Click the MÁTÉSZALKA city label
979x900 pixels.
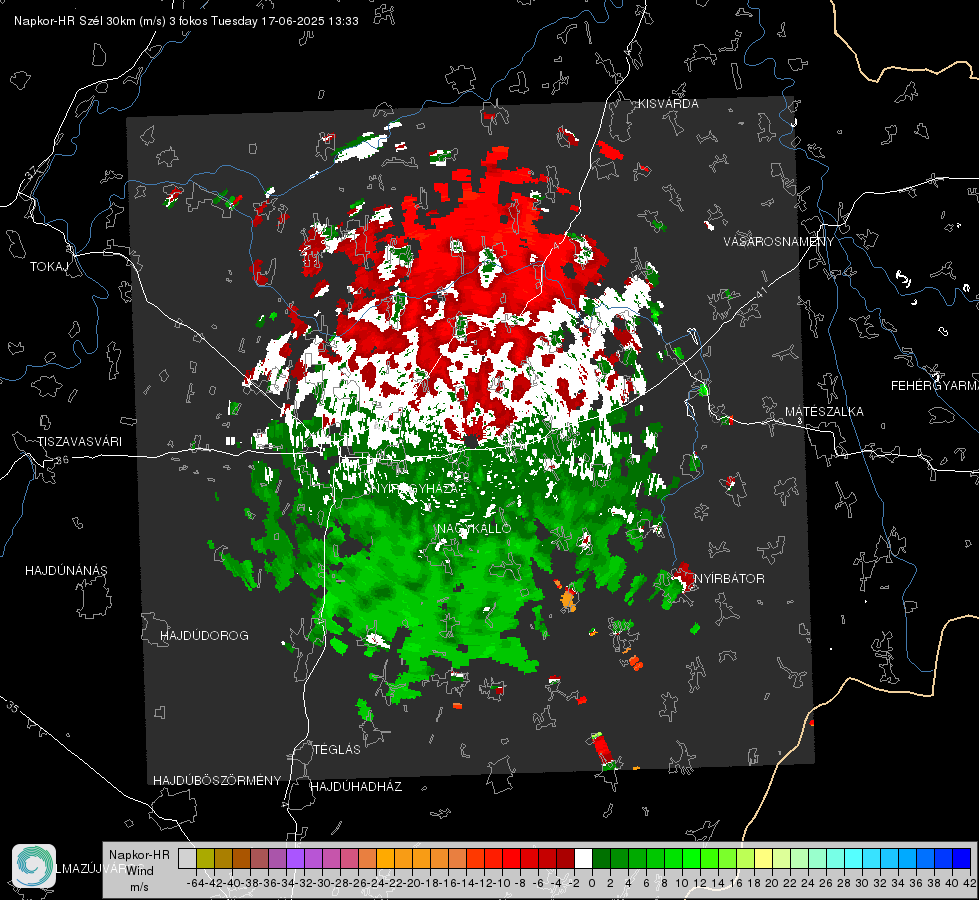tap(824, 412)
